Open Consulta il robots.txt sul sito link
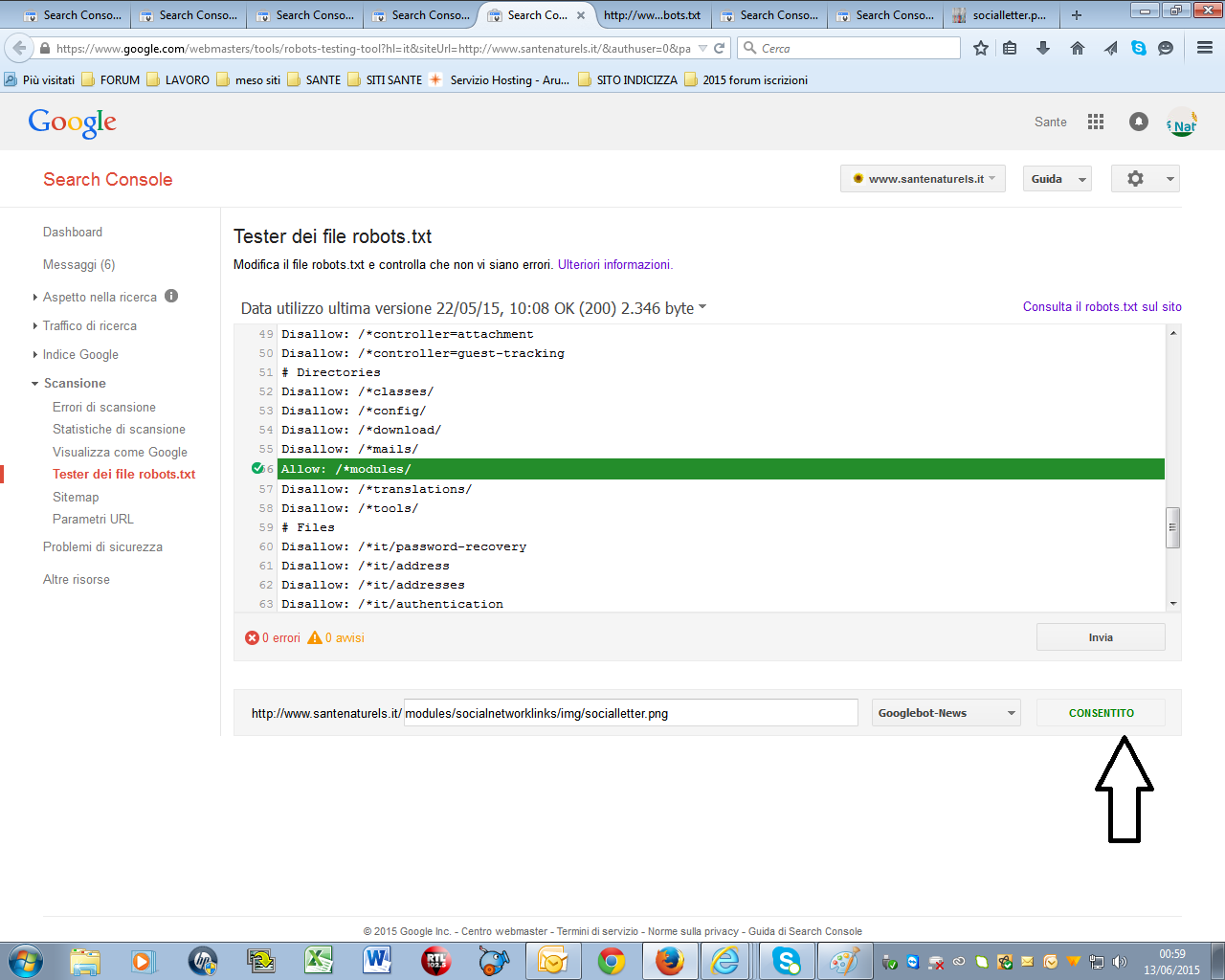This screenshot has height=980, width=1225. pos(1102,306)
